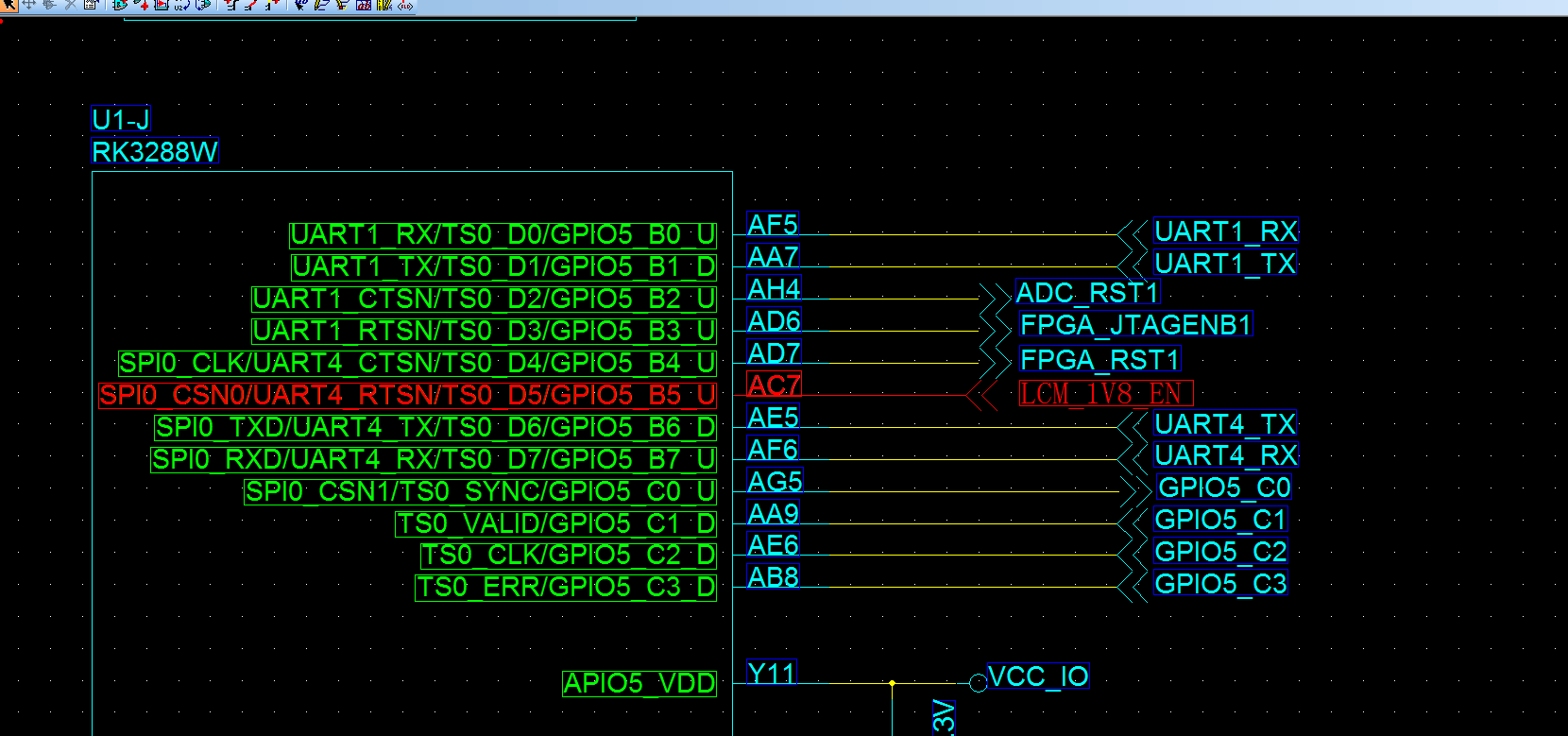Click the gray X delete tool

coord(70,5)
